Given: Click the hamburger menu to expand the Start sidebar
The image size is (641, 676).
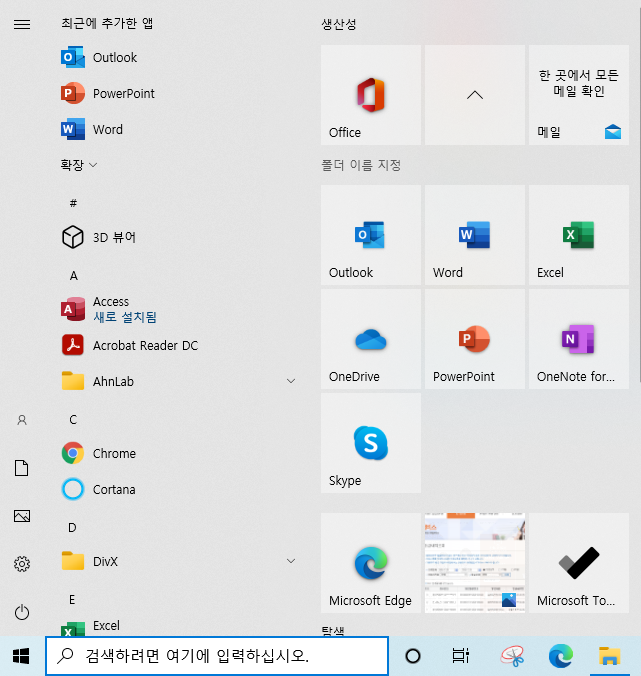Looking at the screenshot, I should [x=22, y=24].
